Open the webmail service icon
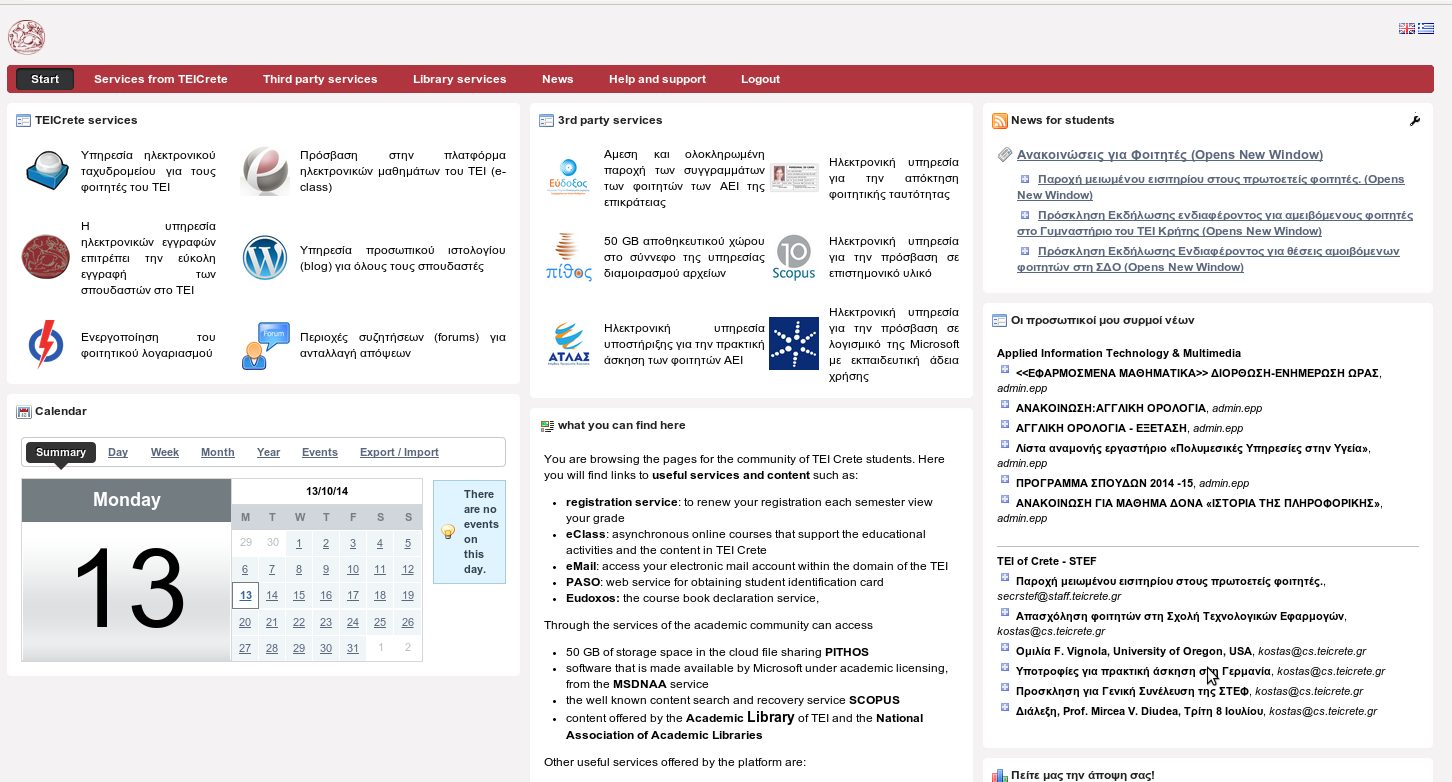This screenshot has width=1452, height=782. pyautogui.click(x=47, y=170)
